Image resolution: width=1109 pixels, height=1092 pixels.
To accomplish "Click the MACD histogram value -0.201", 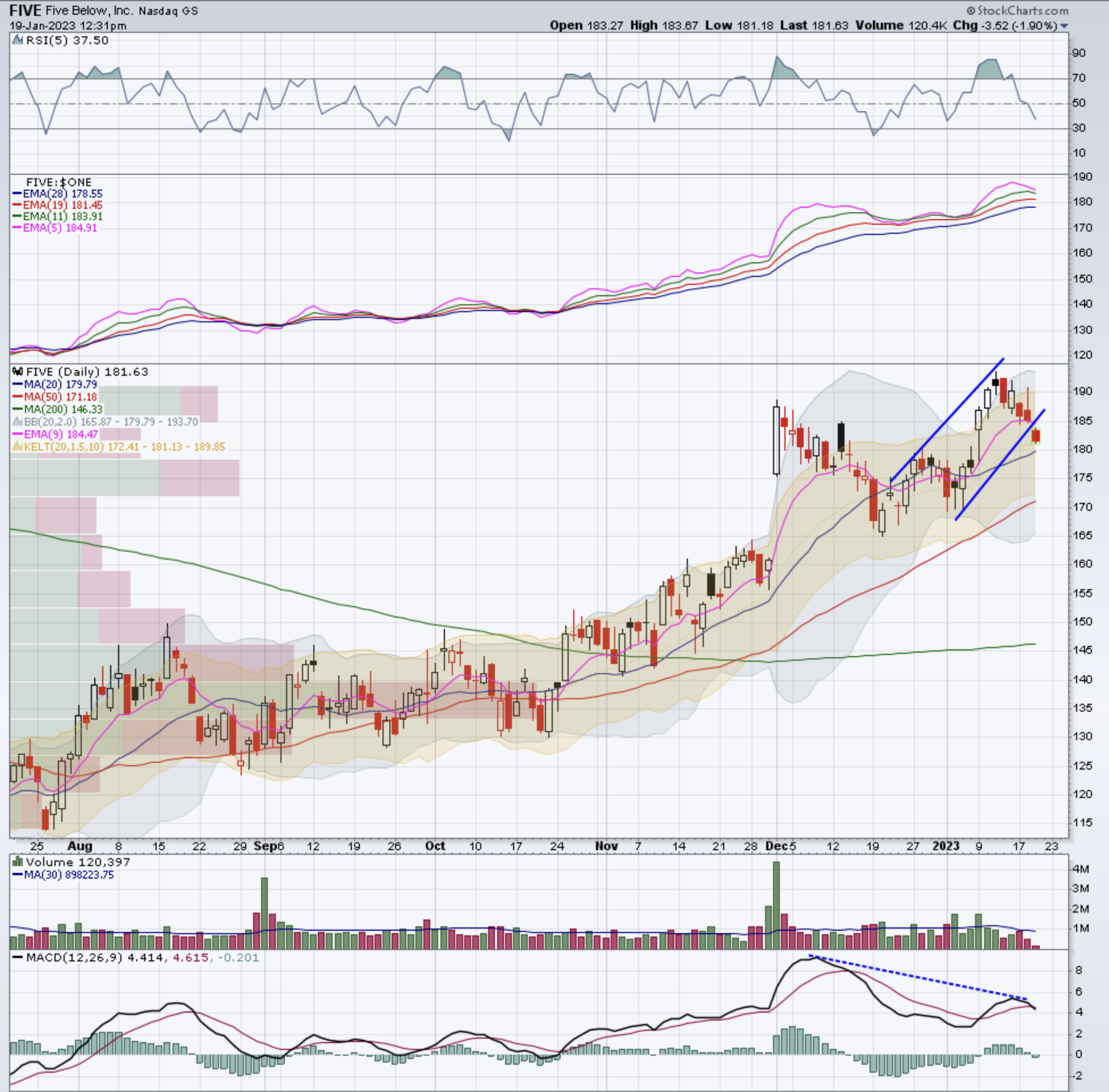I will pos(238,958).
